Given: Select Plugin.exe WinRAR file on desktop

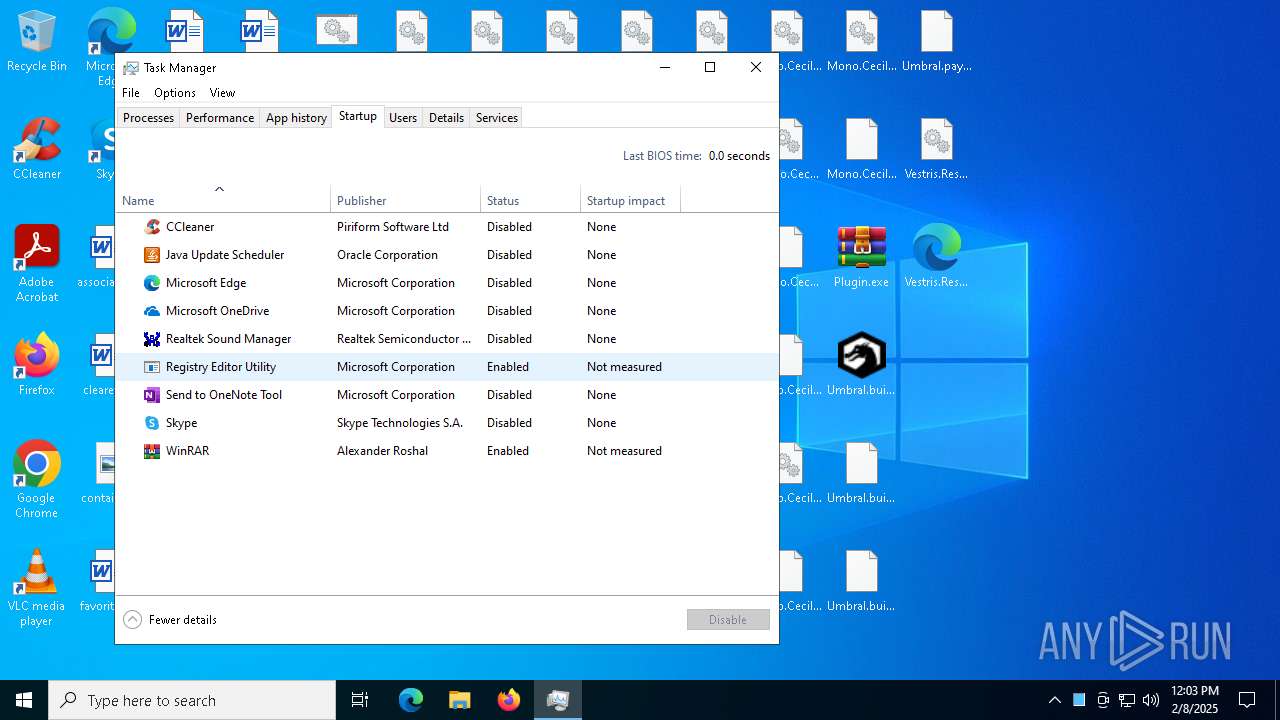Looking at the screenshot, I should coord(862,258).
